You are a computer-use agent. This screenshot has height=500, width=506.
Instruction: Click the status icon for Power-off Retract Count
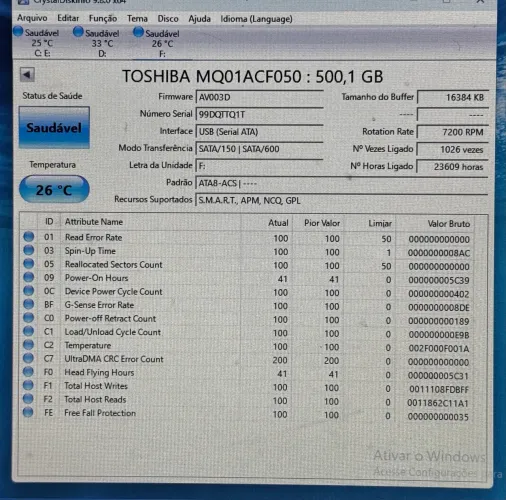(x=29, y=318)
